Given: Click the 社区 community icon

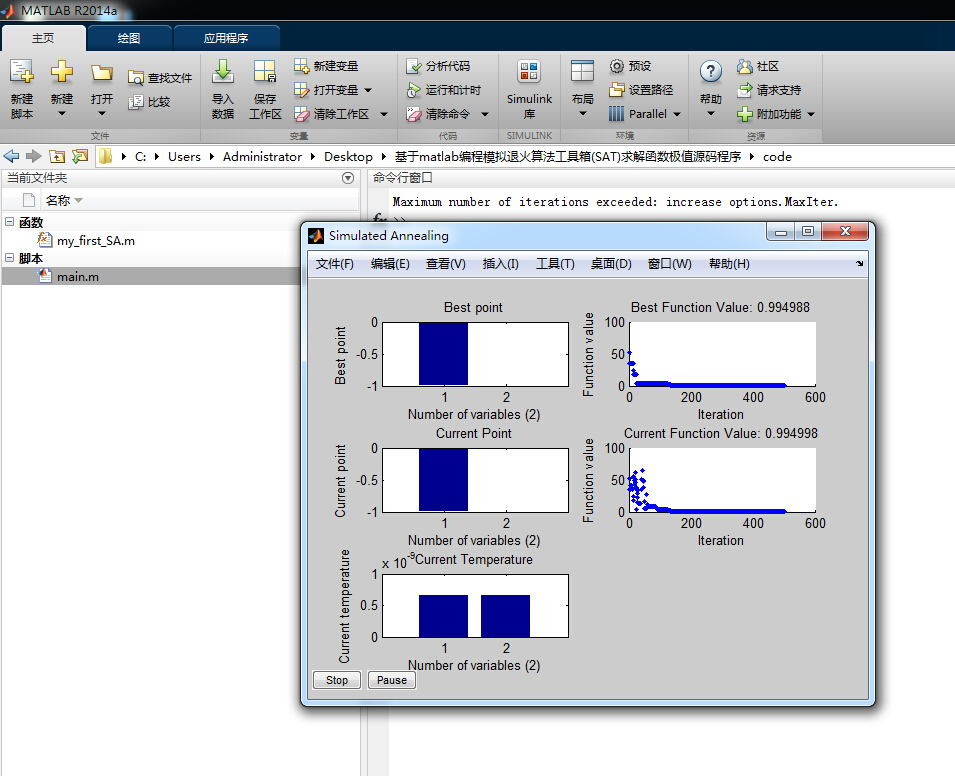Looking at the screenshot, I should (744, 66).
